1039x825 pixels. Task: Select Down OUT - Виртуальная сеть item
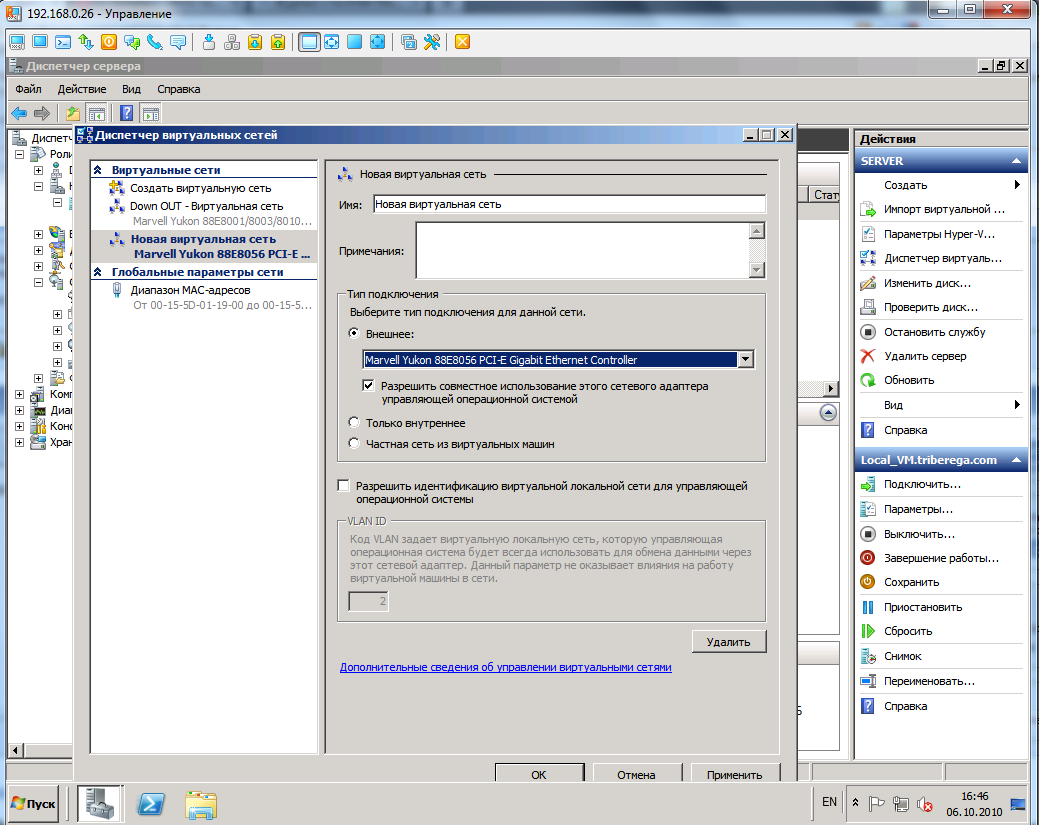point(206,206)
